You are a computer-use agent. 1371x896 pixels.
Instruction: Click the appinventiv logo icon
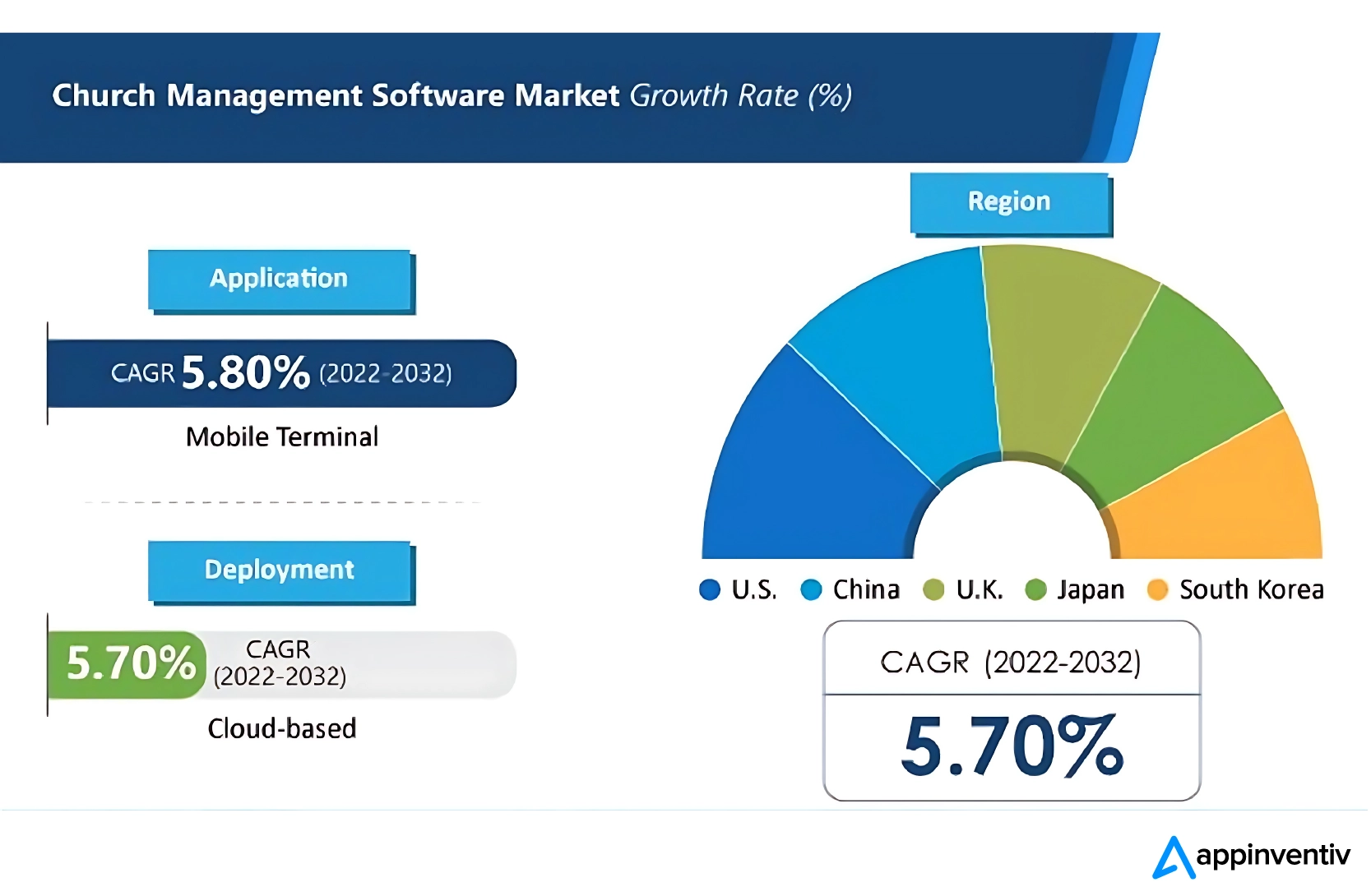(1173, 857)
